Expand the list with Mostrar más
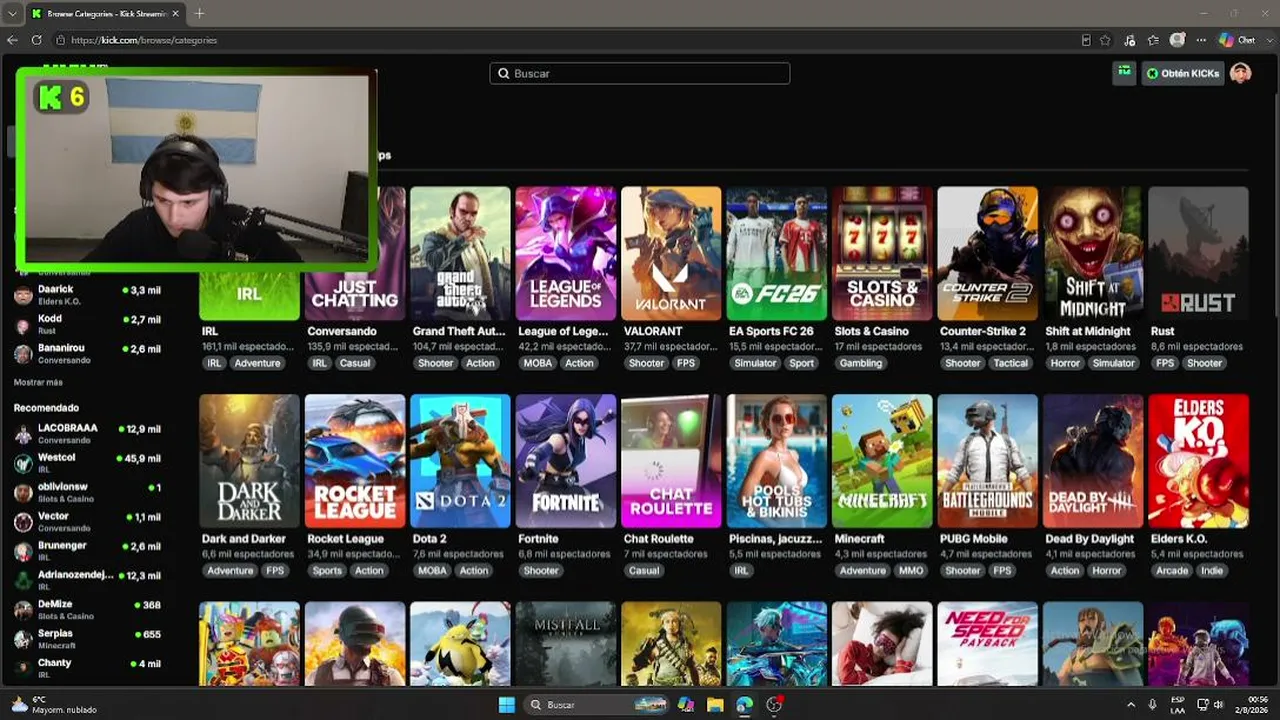1280x720 pixels. [x=38, y=382]
